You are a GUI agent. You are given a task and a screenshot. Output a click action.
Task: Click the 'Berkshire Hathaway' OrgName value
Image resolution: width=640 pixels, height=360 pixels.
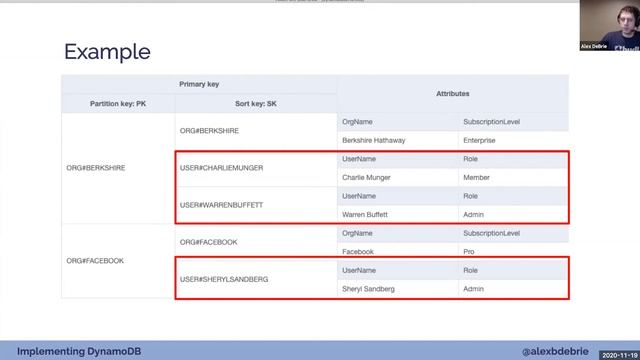373,140
